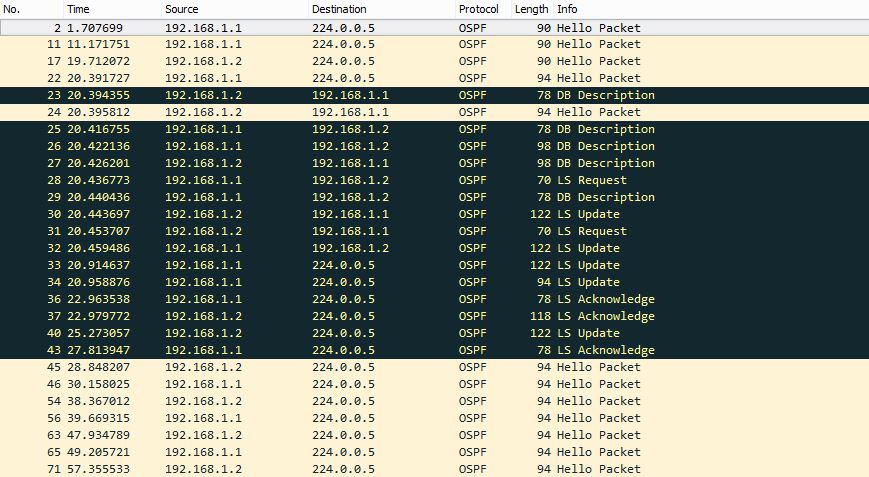Sort packets by the No. column header
869x477 pixels.
point(31,9)
